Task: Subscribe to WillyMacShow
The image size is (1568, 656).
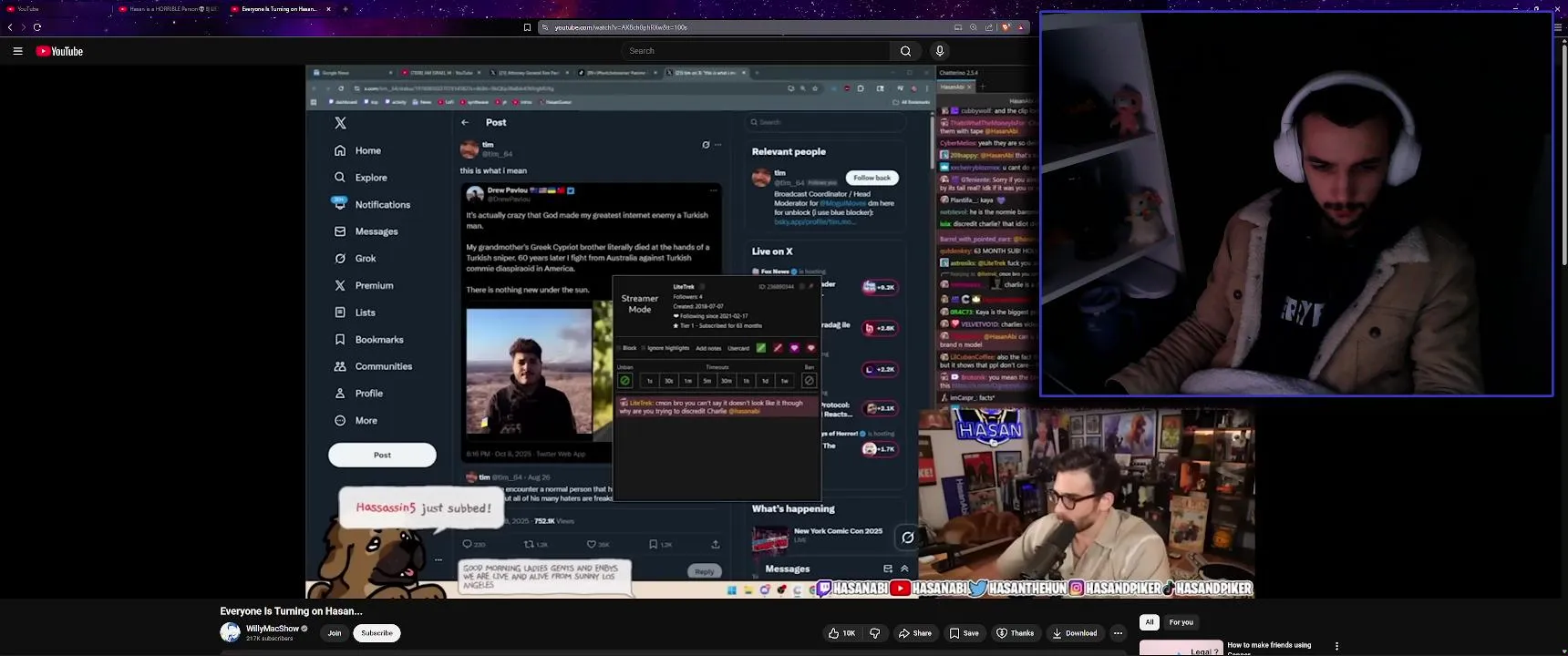Action: point(377,633)
